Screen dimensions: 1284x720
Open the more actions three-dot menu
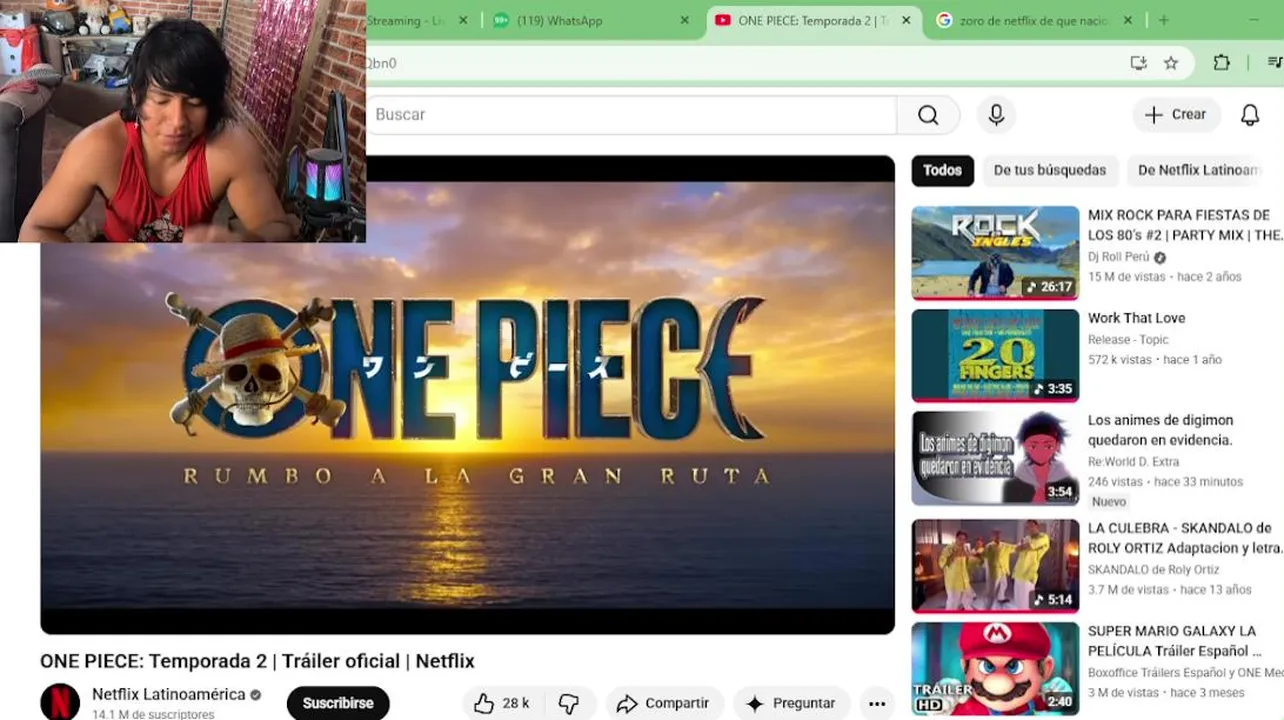(x=877, y=703)
